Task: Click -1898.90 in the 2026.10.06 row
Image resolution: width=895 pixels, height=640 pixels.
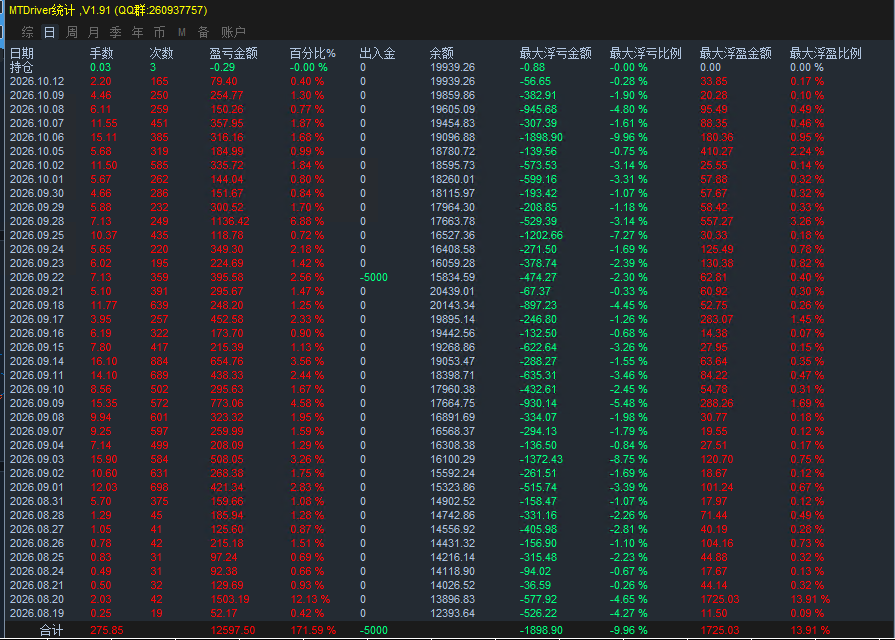Action: pyautogui.click(x=541, y=138)
